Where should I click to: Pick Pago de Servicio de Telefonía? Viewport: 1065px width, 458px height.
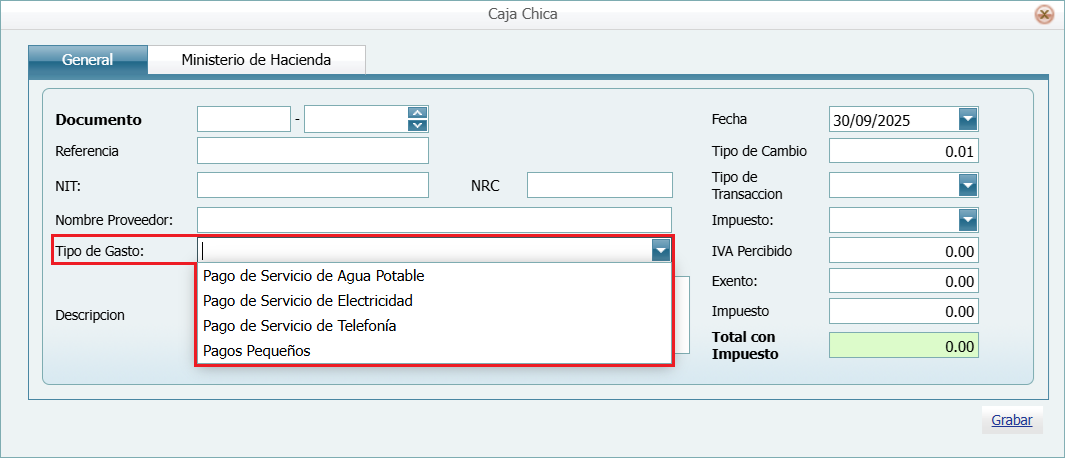coord(299,326)
